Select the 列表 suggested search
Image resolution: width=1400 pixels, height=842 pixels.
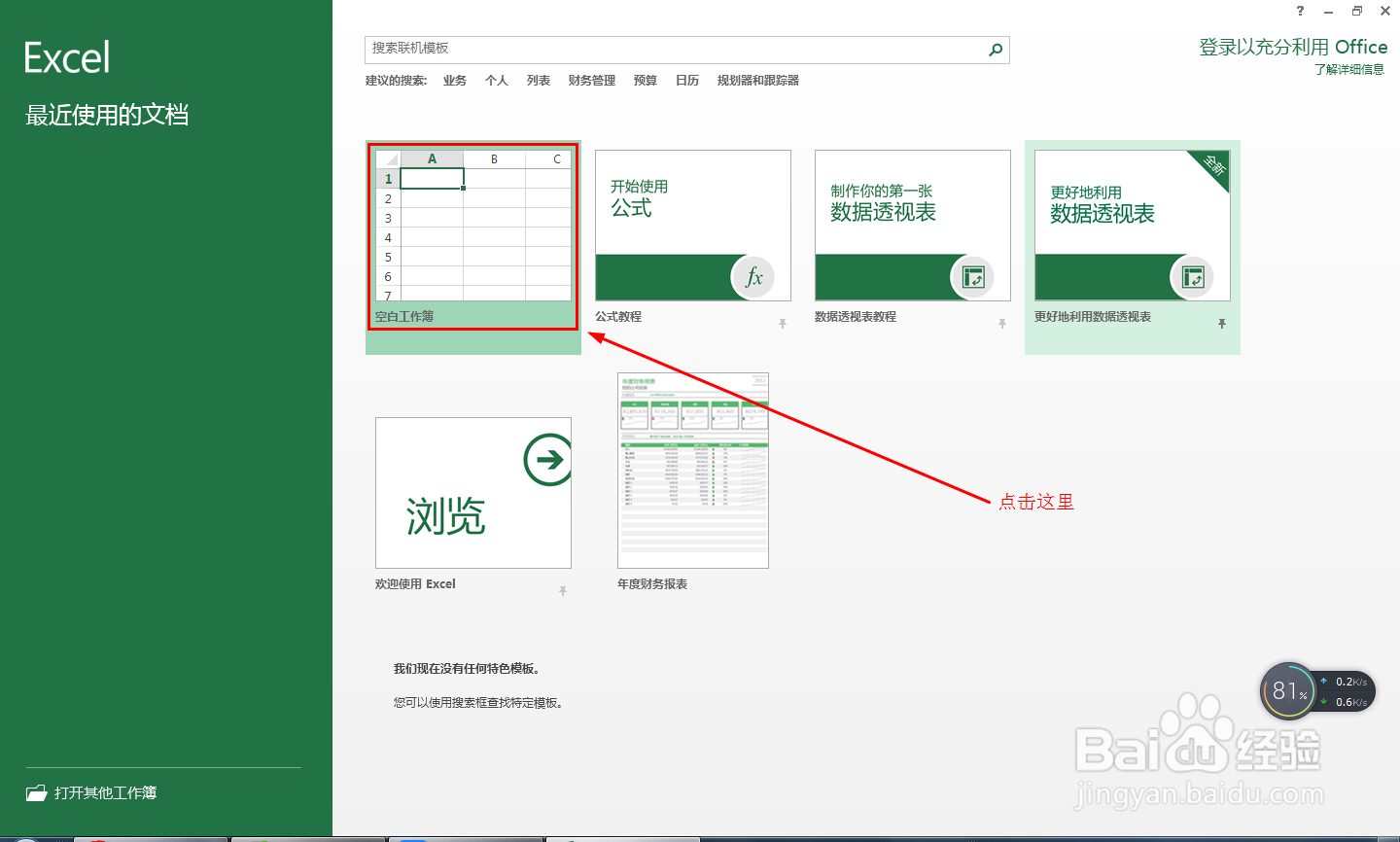[x=539, y=81]
